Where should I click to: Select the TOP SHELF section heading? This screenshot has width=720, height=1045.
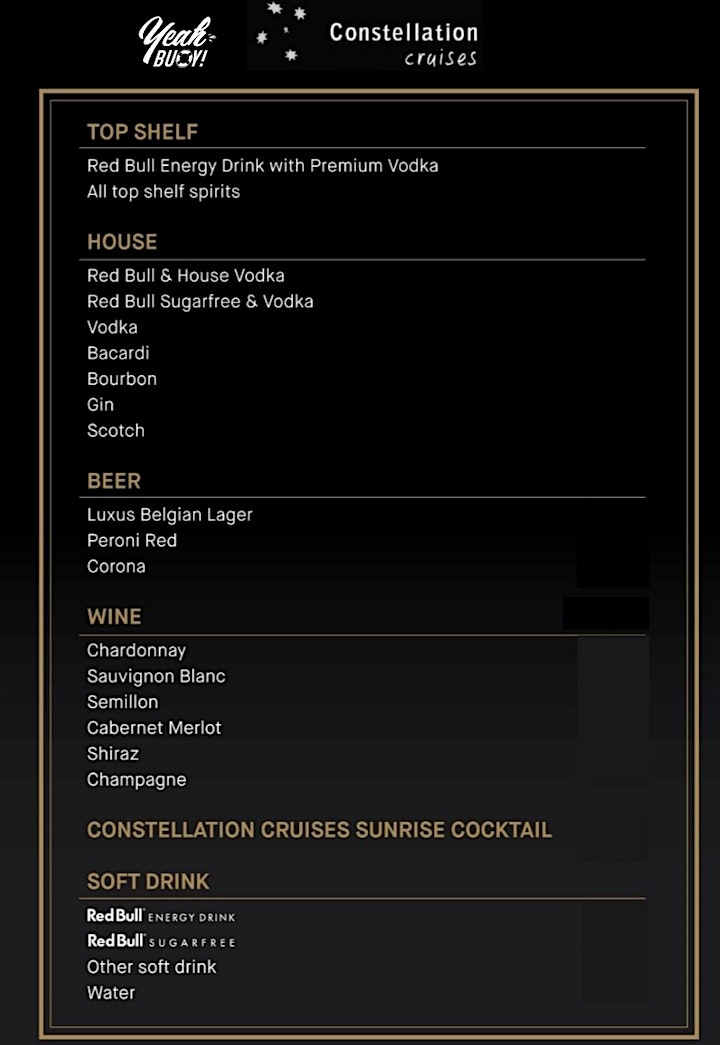tap(143, 132)
